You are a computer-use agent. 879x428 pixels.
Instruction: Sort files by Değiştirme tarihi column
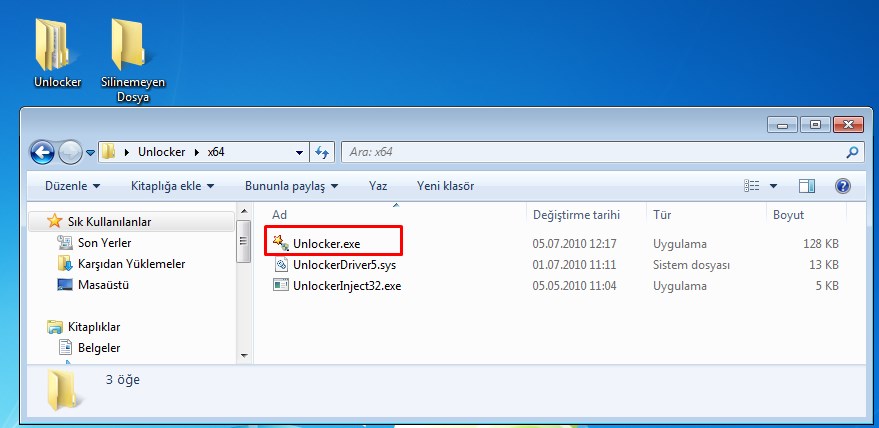point(576,215)
